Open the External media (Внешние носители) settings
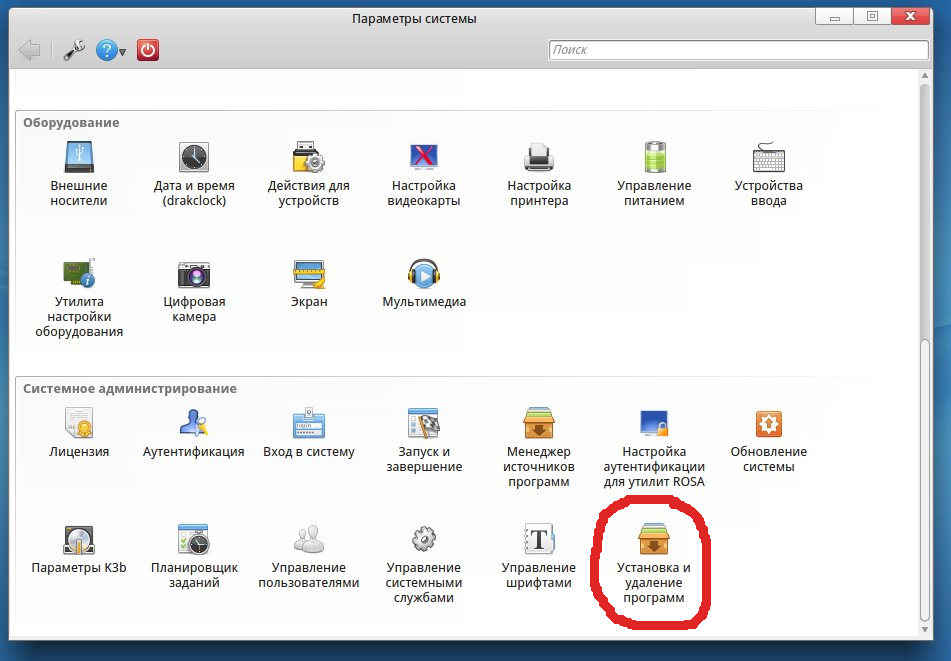 point(79,175)
